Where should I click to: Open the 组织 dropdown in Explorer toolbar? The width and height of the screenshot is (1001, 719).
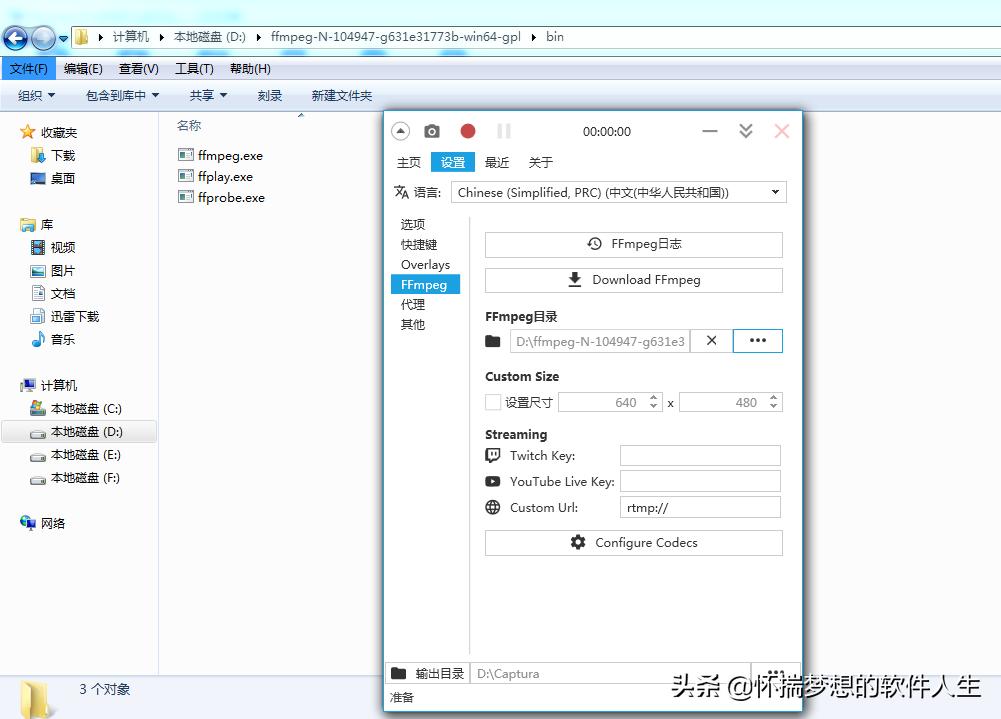tap(37, 96)
